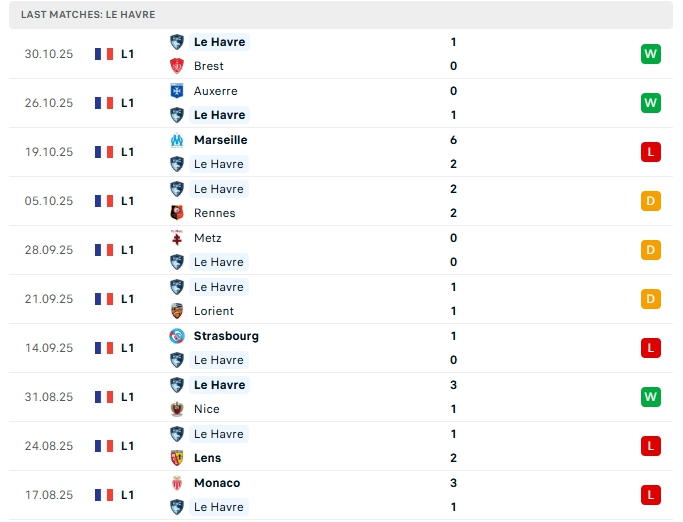This screenshot has height=522, width=683.
Task: Click the Last Matches: Le Havre header
Action: 88,15
